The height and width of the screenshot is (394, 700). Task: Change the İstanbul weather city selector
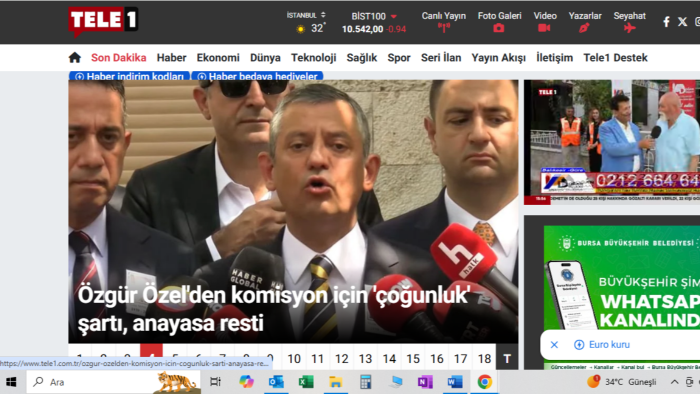tap(306, 15)
